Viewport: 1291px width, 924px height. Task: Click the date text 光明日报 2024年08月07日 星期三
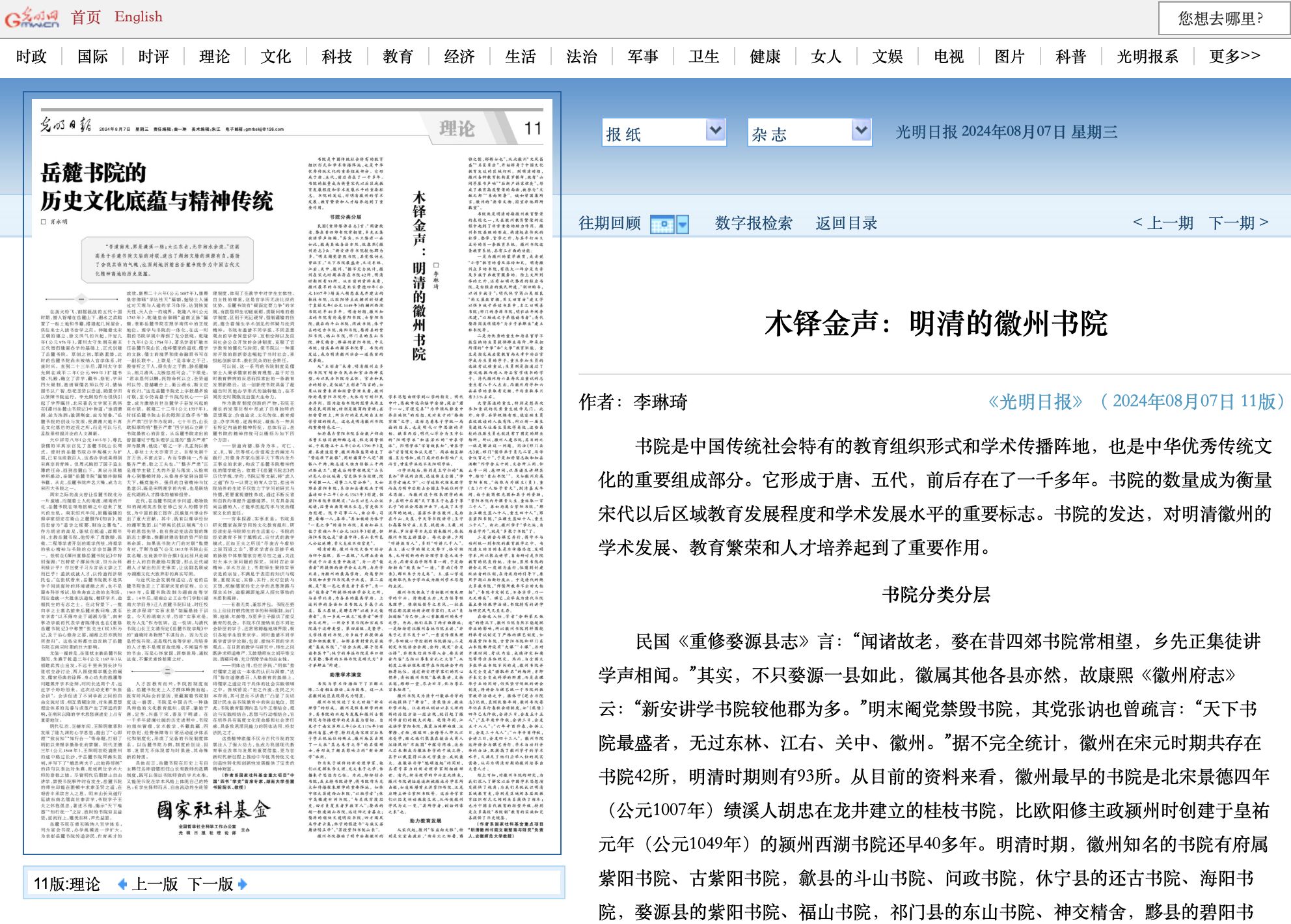coord(1006,132)
